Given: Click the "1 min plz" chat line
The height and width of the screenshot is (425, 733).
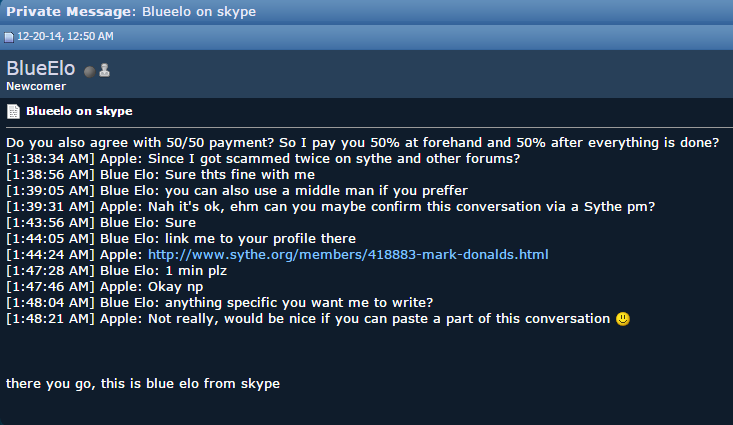Looking at the screenshot, I should 116,271.
